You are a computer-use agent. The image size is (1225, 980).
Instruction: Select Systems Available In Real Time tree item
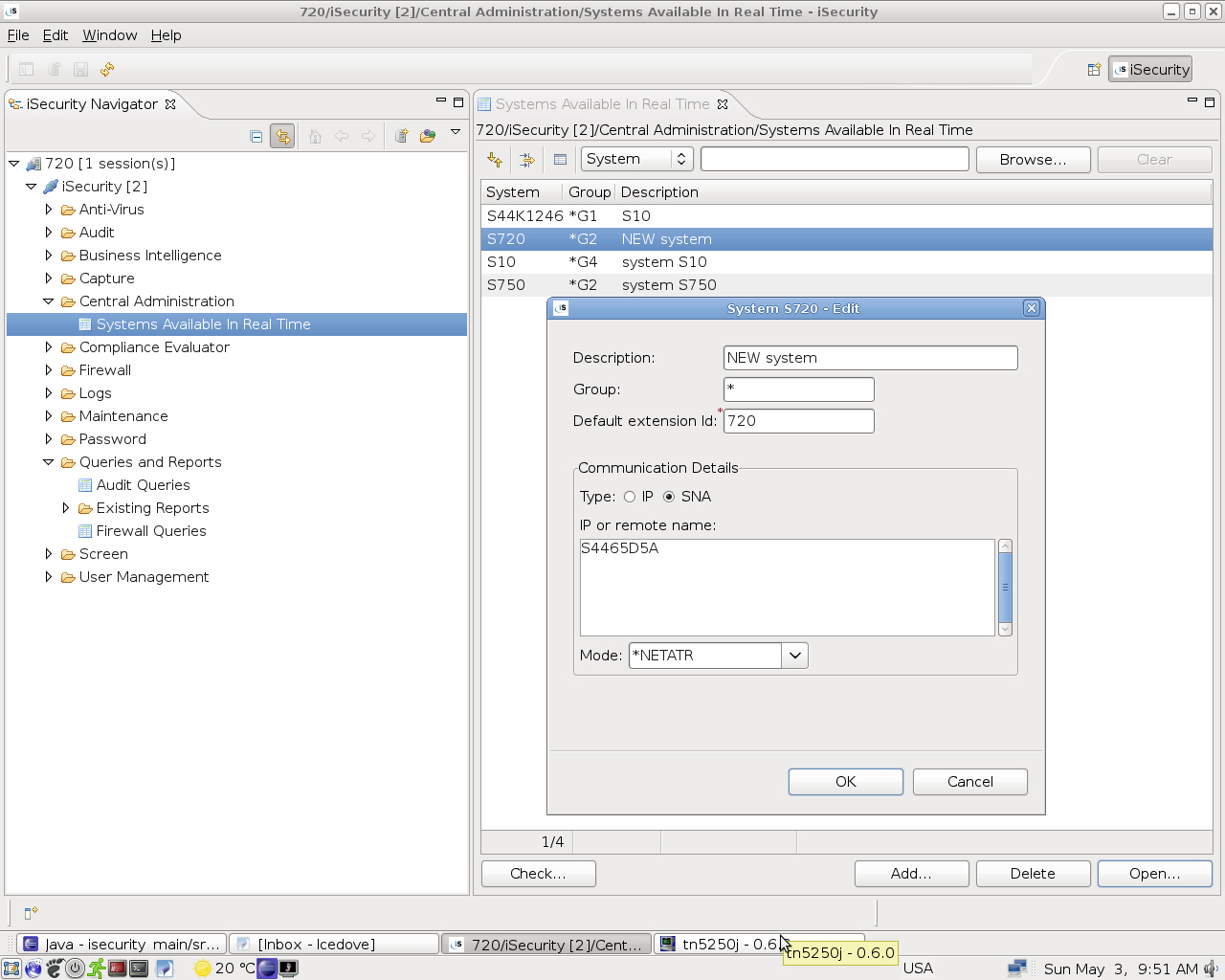pyautogui.click(x=203, y=324)
